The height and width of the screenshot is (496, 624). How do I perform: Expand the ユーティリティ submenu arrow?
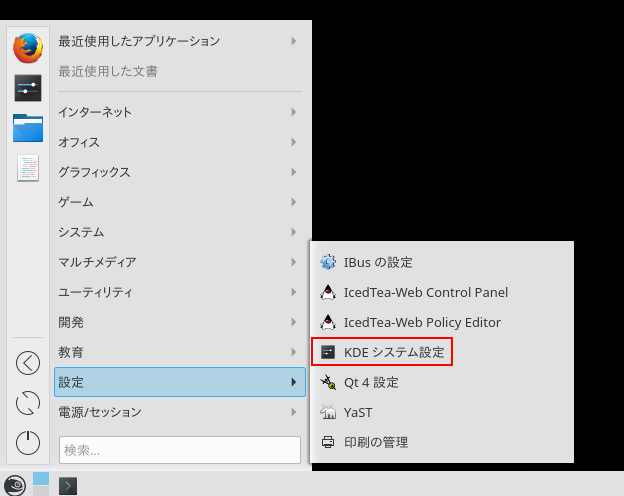(x=294, y=292)
